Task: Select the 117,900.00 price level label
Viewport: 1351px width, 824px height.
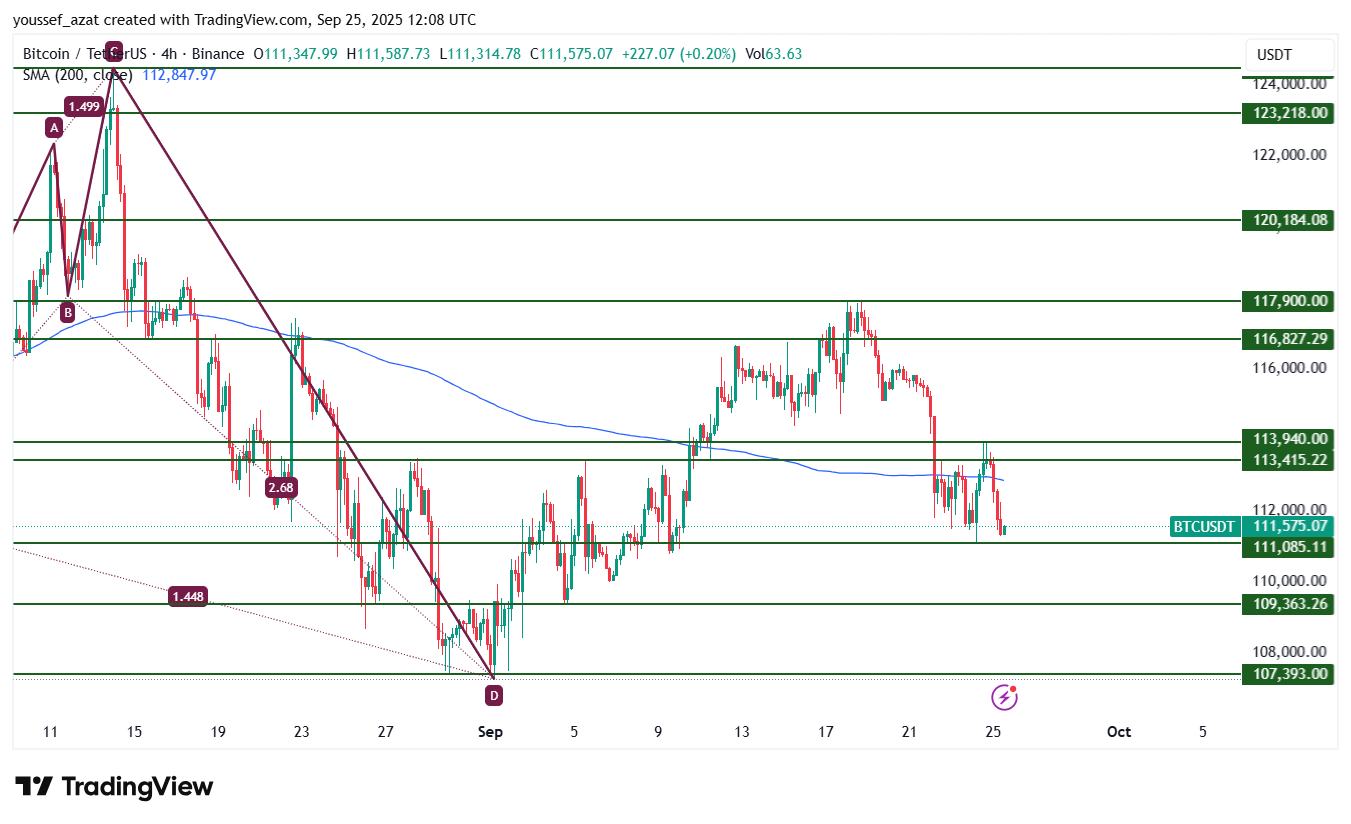Action: pos(1287,301)
